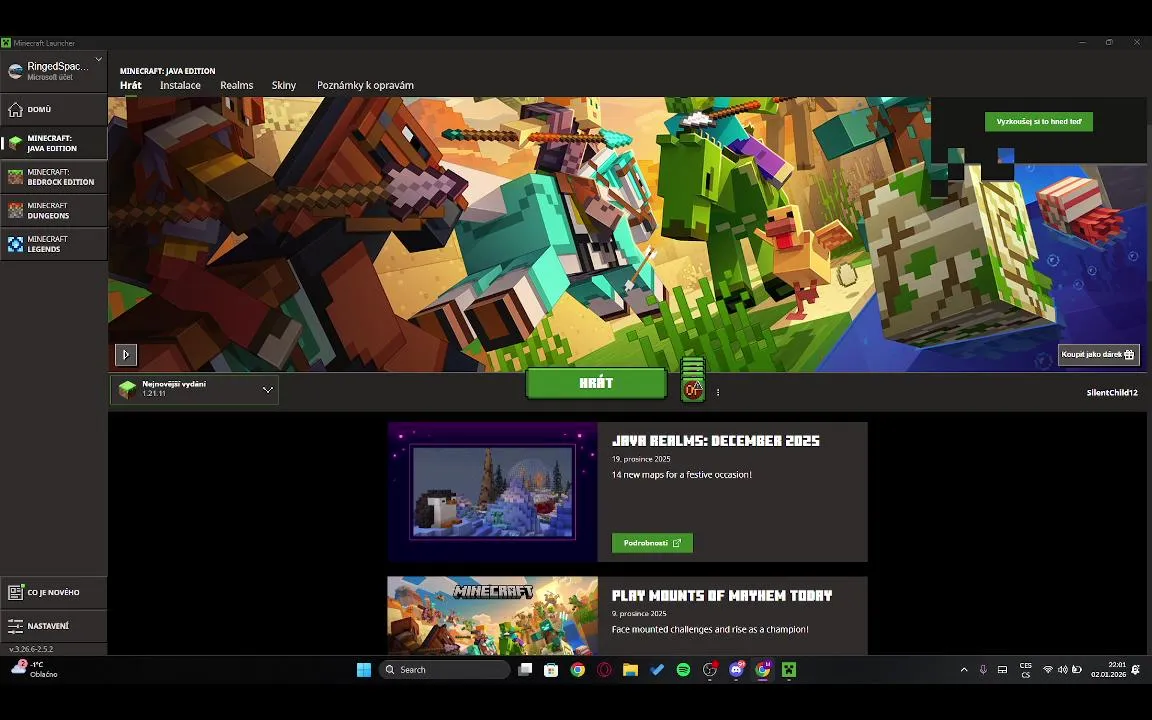Viewport: 1152px width, 720px height.
Task: Open OBS Studio from taskbar
Action: pyautogui.click(x=710, y=670)
